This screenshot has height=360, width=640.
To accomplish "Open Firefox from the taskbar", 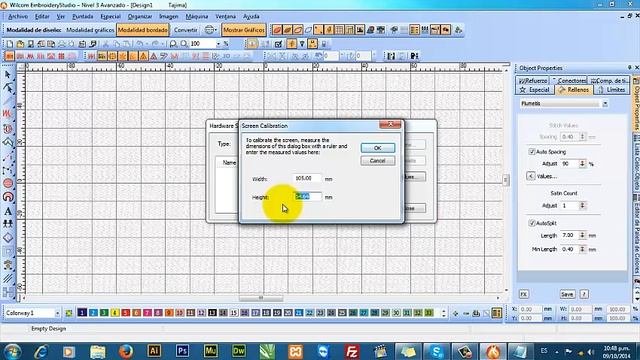I will click(126, 351).
